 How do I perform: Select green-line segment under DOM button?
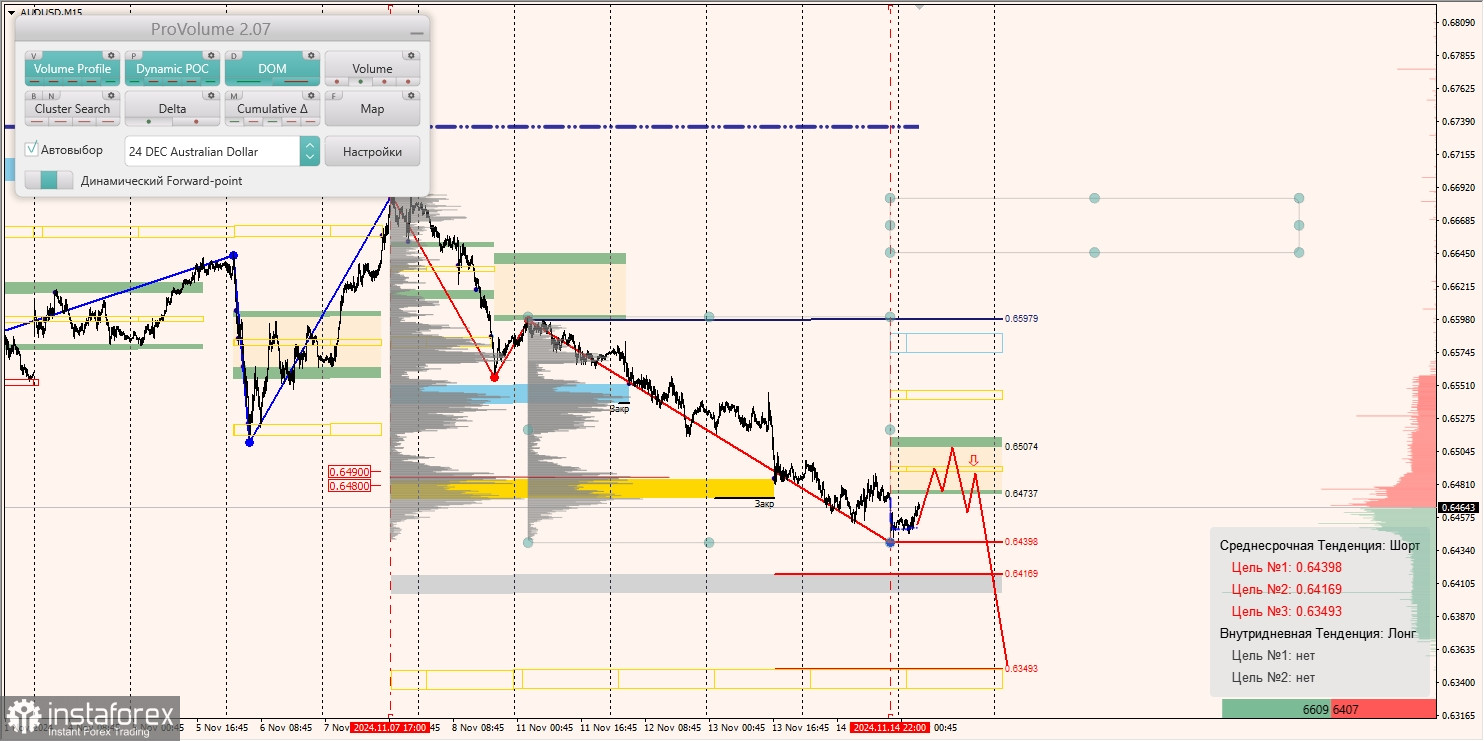[248, 82]
